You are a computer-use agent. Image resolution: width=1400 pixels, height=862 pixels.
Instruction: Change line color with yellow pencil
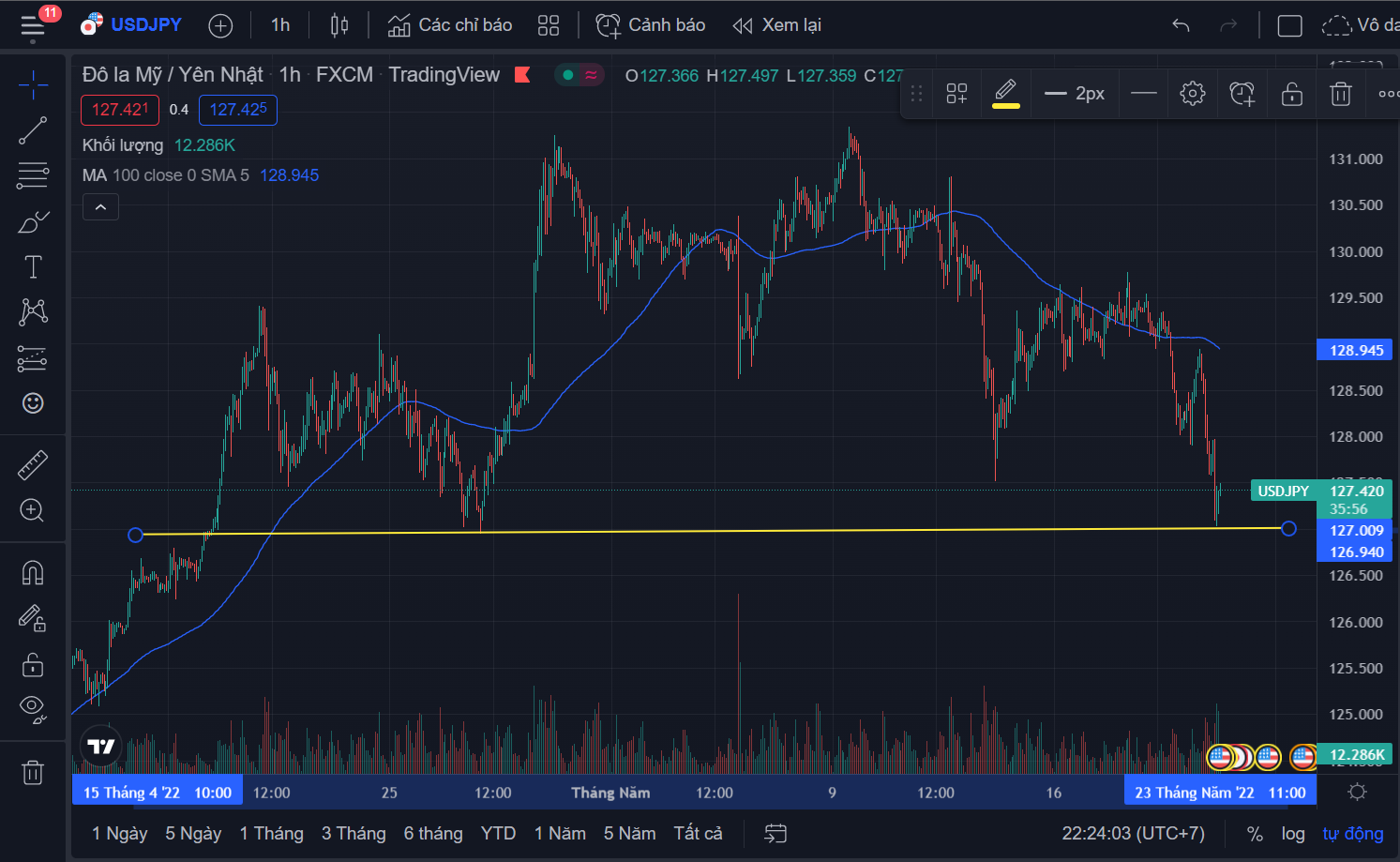[x=1005, y=94]
